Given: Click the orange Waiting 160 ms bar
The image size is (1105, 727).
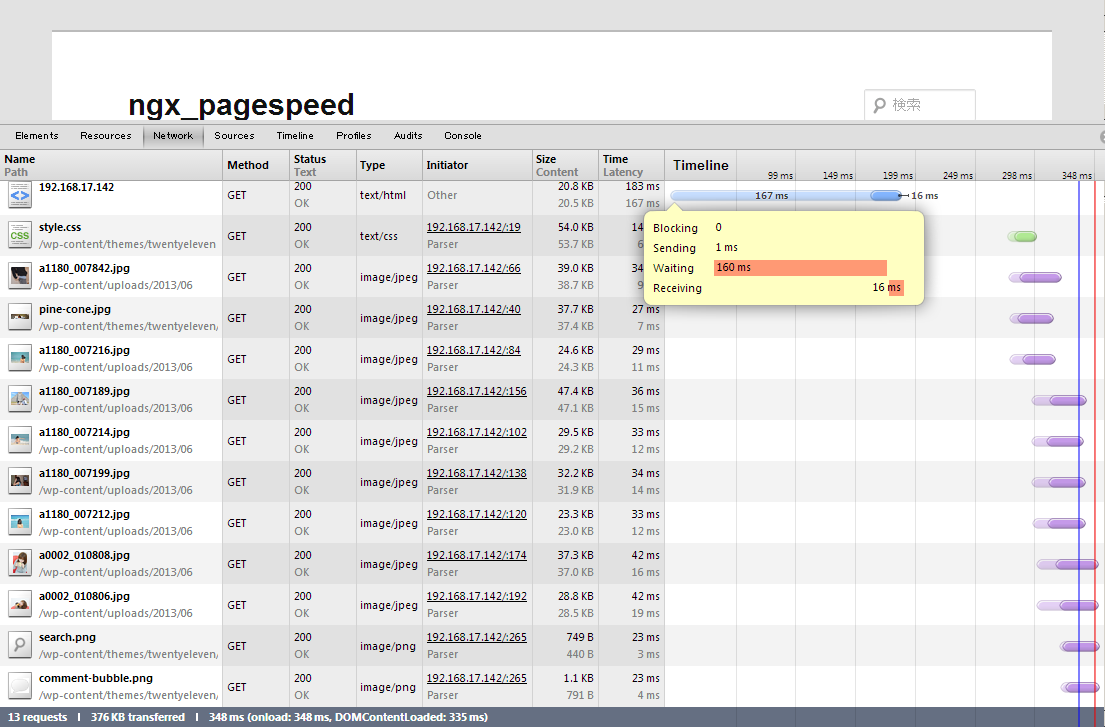Looking at the screenshot, I should tap(801, 268).
